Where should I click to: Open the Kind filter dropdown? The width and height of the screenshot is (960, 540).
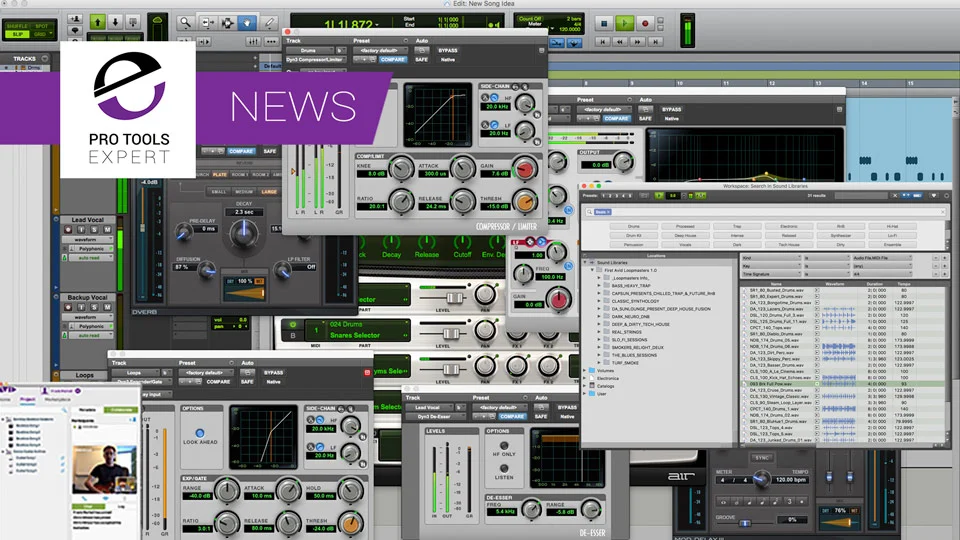(771, 258)
